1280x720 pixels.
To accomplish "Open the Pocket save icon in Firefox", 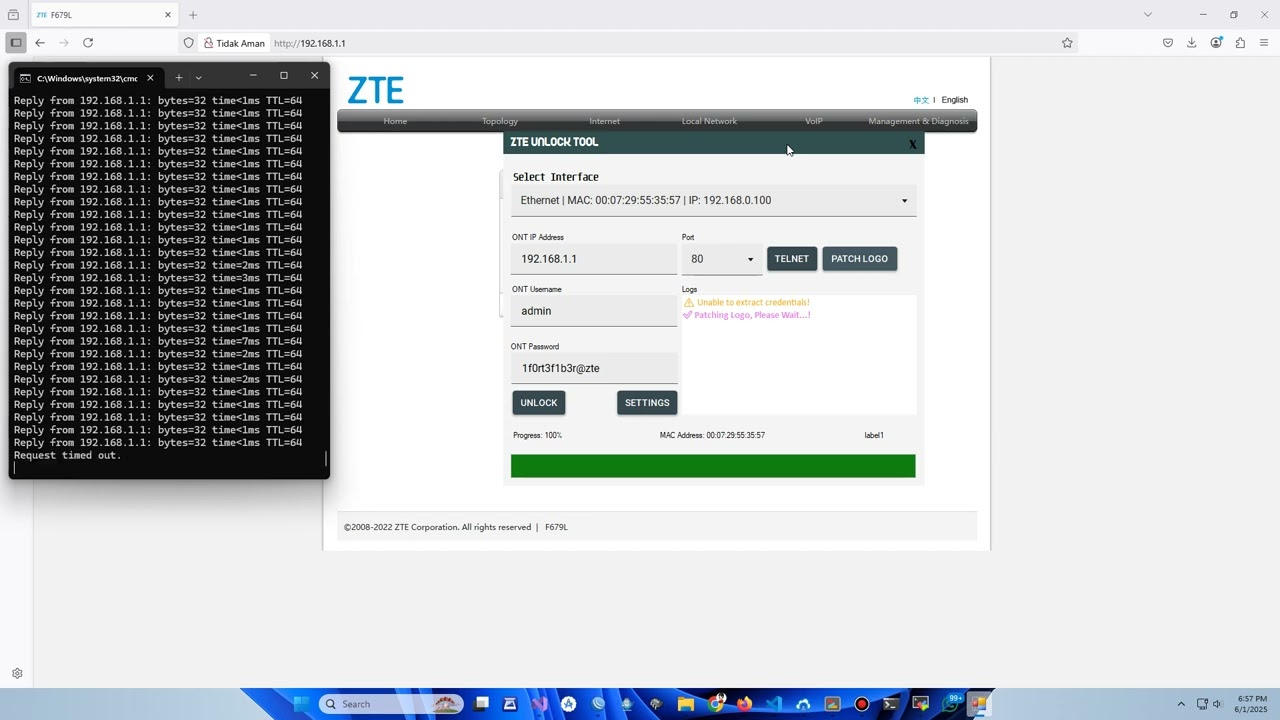I will coord(1168,43).
